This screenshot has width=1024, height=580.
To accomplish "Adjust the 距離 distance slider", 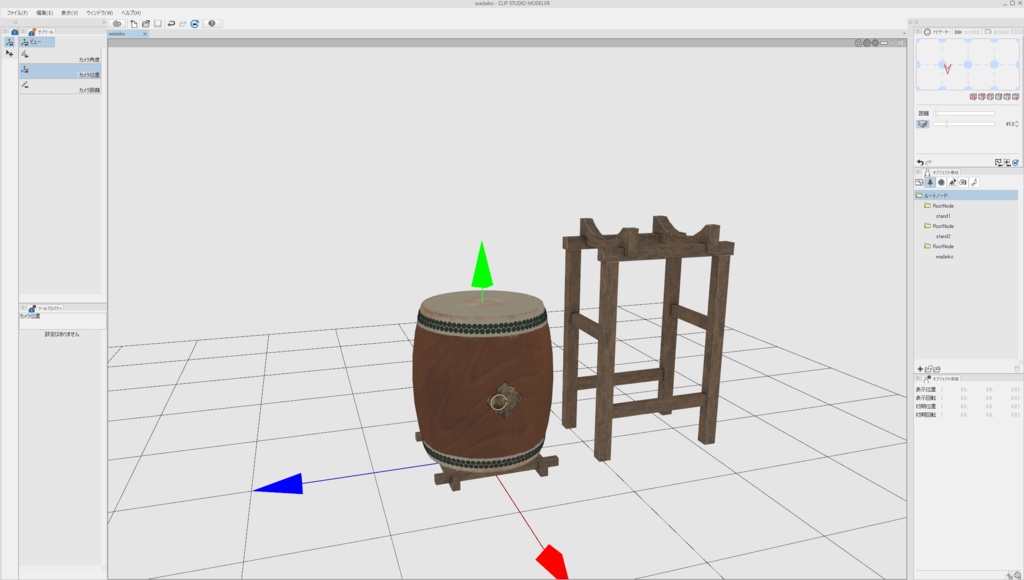I will coord(964,113).
